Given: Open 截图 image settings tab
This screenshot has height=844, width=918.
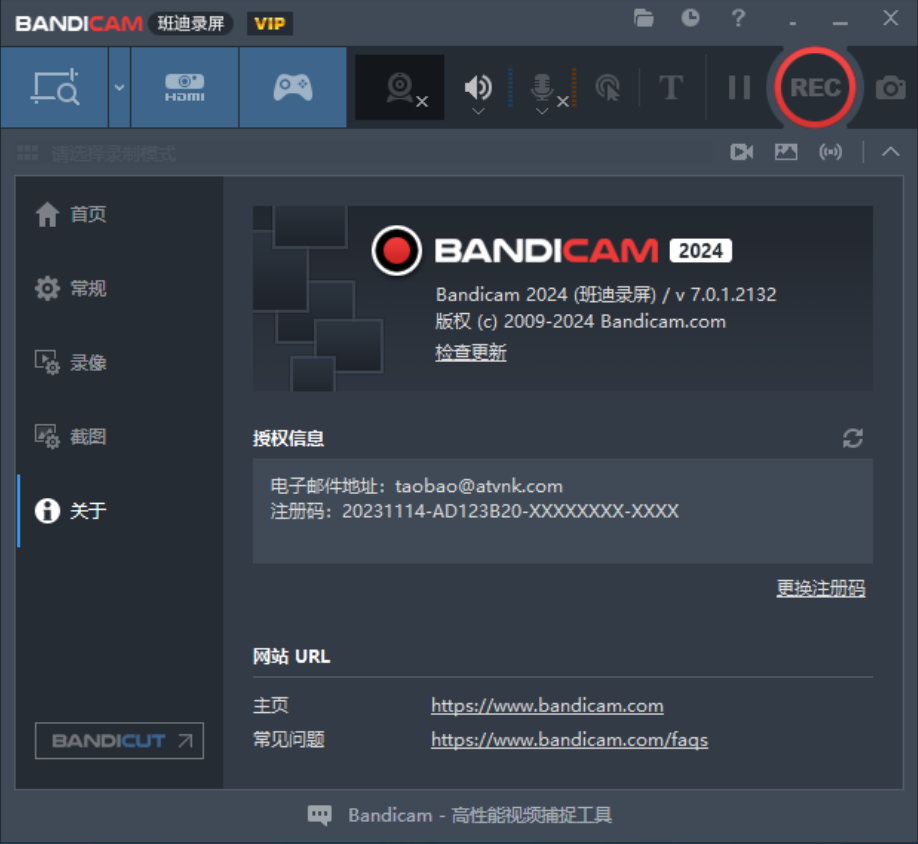Looking at the screenshot, I should (119, 436).
